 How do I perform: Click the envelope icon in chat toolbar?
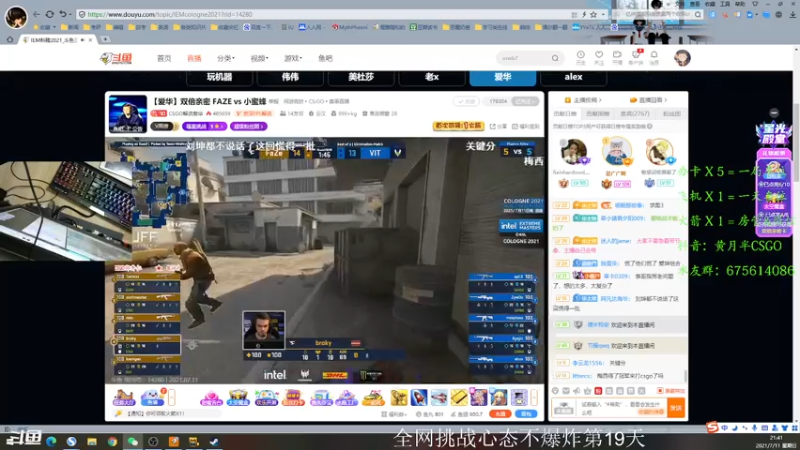(566, 391)
